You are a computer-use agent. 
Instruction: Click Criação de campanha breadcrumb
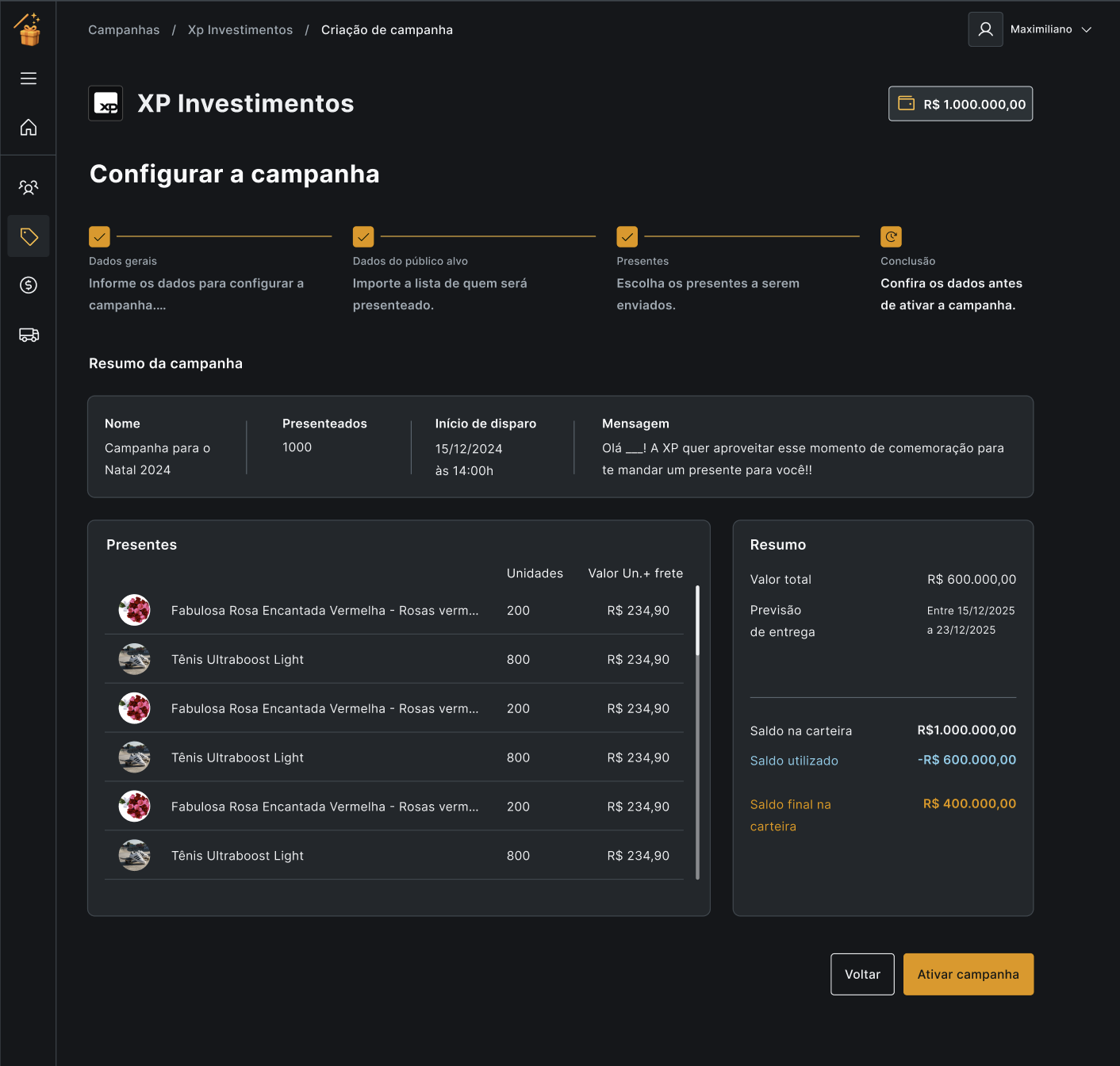(387, 30)
